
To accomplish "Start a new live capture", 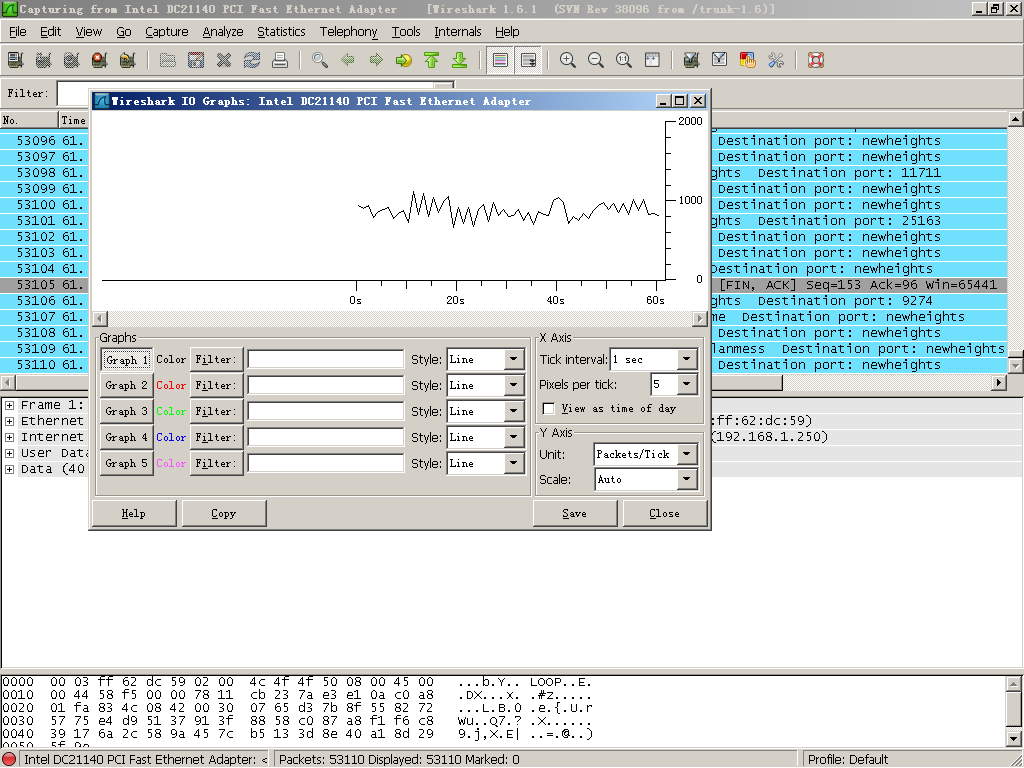I will click(x=71, y=61).
